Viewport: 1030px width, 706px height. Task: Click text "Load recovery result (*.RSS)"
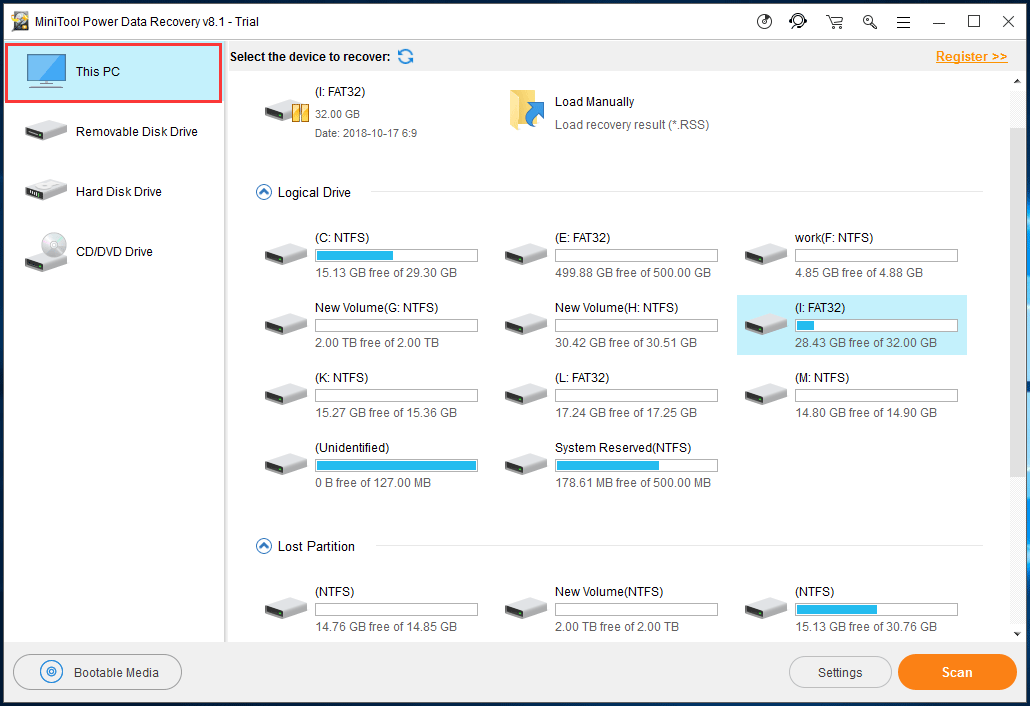632,125
